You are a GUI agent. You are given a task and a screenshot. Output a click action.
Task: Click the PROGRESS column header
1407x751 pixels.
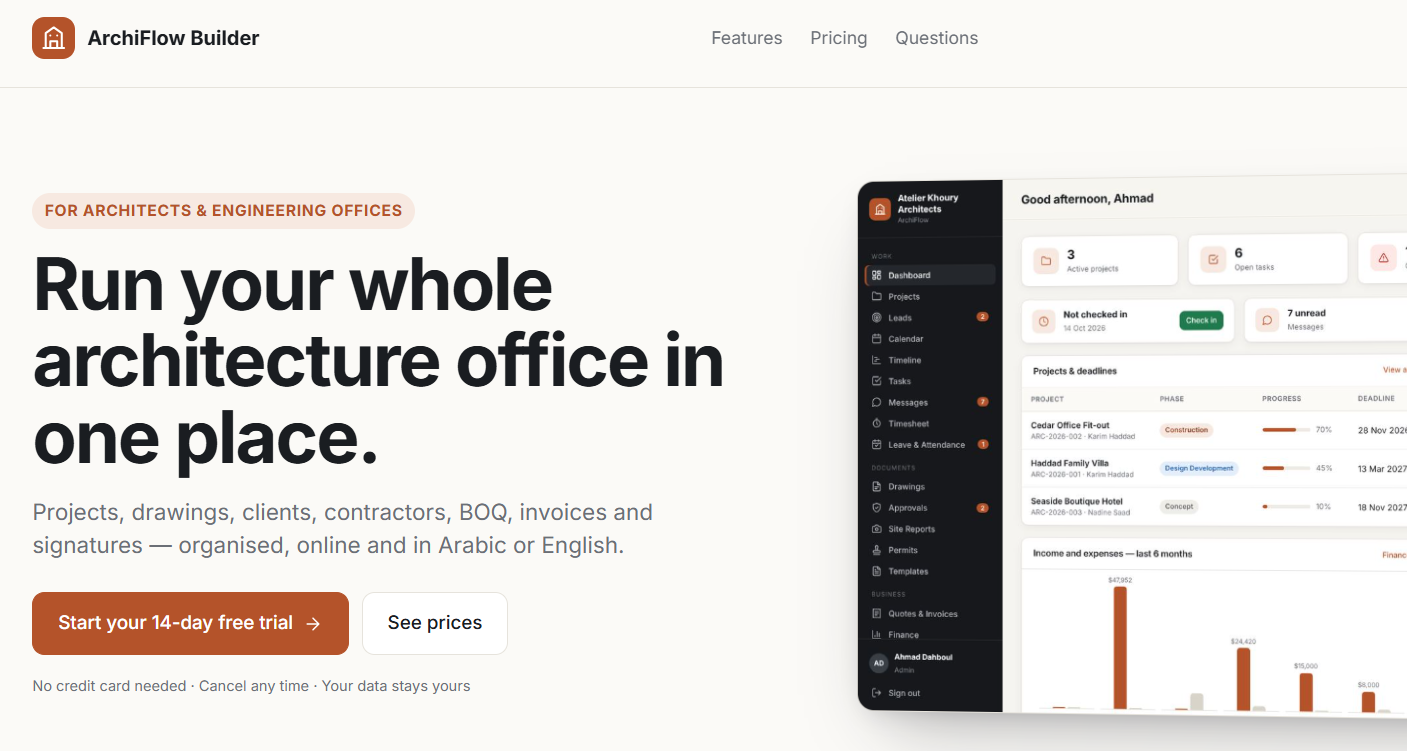[x=1282, y=399]
